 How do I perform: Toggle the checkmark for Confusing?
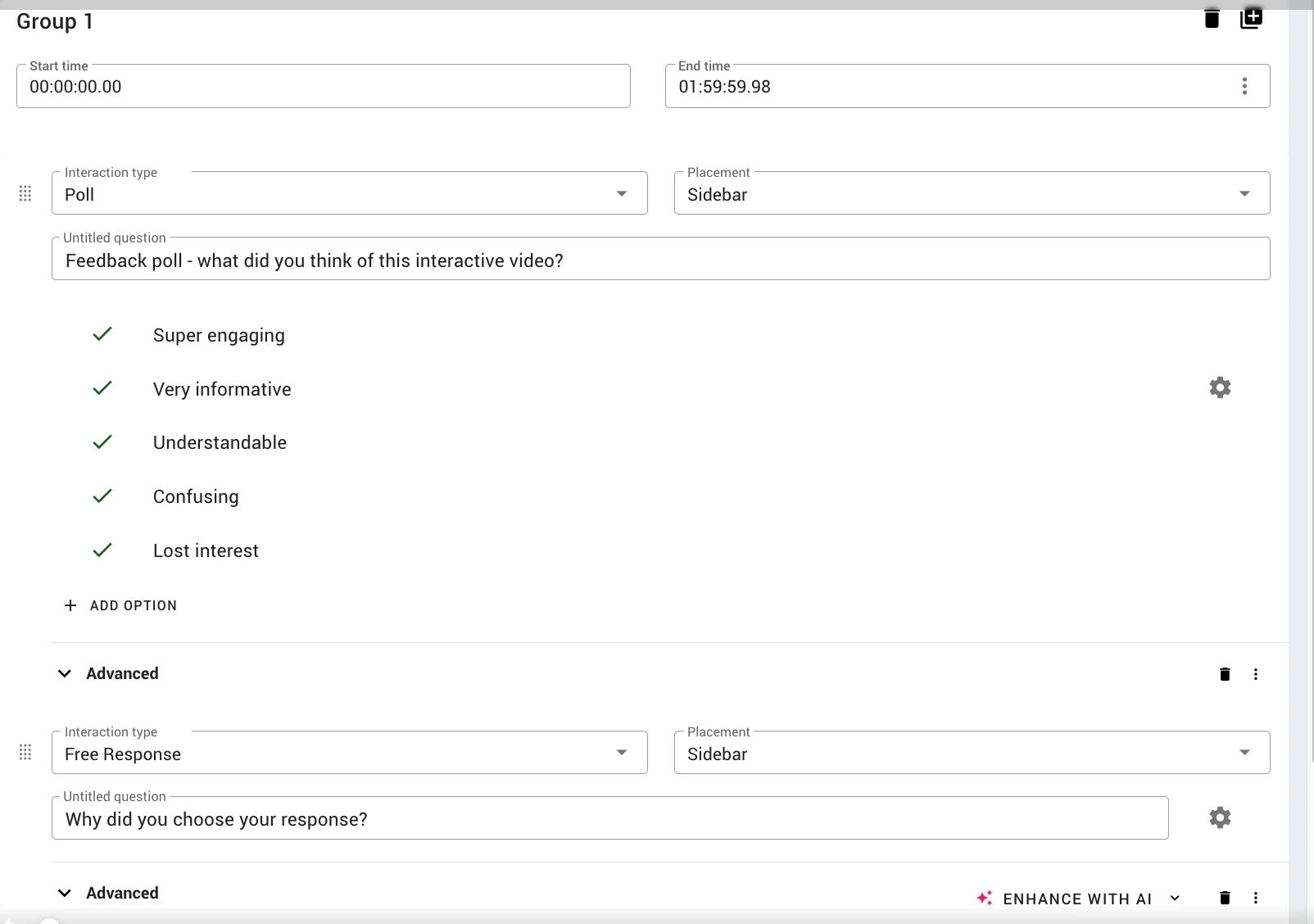[102, 496]
